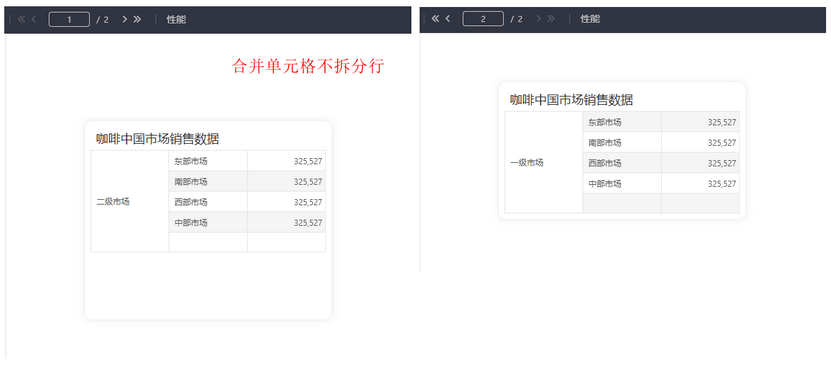Click 南部市场 cell in the right table

(x=622, y=142)
